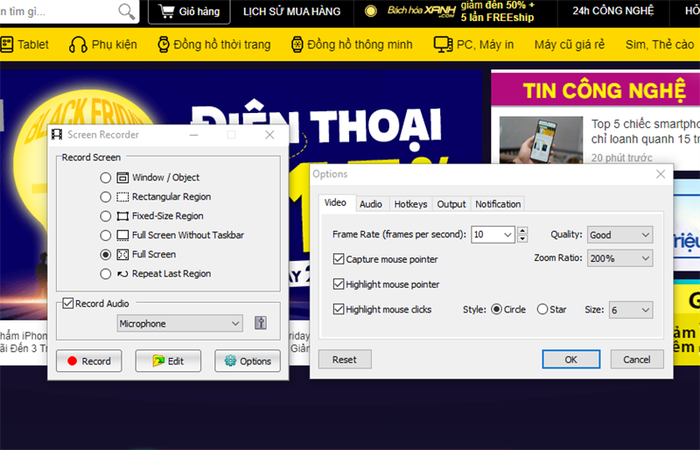Click the headphones icon for Phụ kiện
The width and height of the screenshot is (700, 450).
[78, 45]
